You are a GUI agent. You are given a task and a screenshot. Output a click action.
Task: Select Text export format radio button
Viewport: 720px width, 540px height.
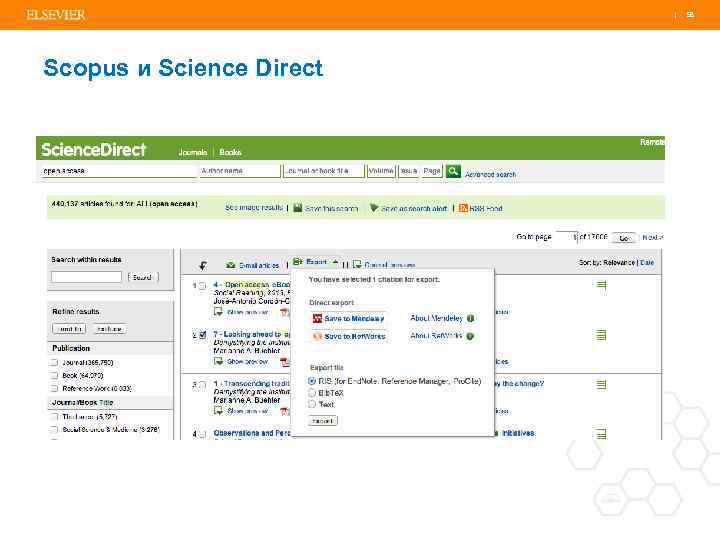coord(312,404)
